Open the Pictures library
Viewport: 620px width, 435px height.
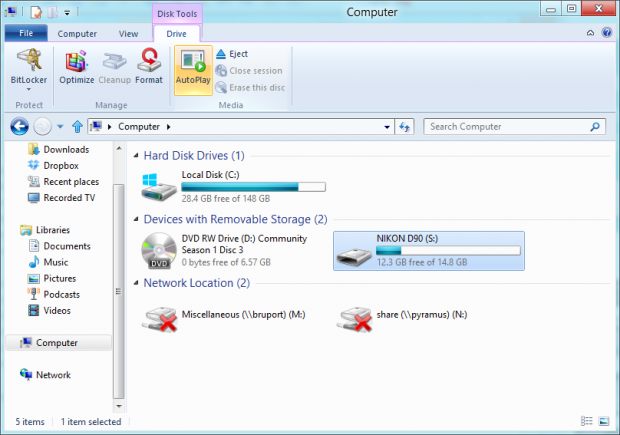pyautogui.click(x=52, y=278)
